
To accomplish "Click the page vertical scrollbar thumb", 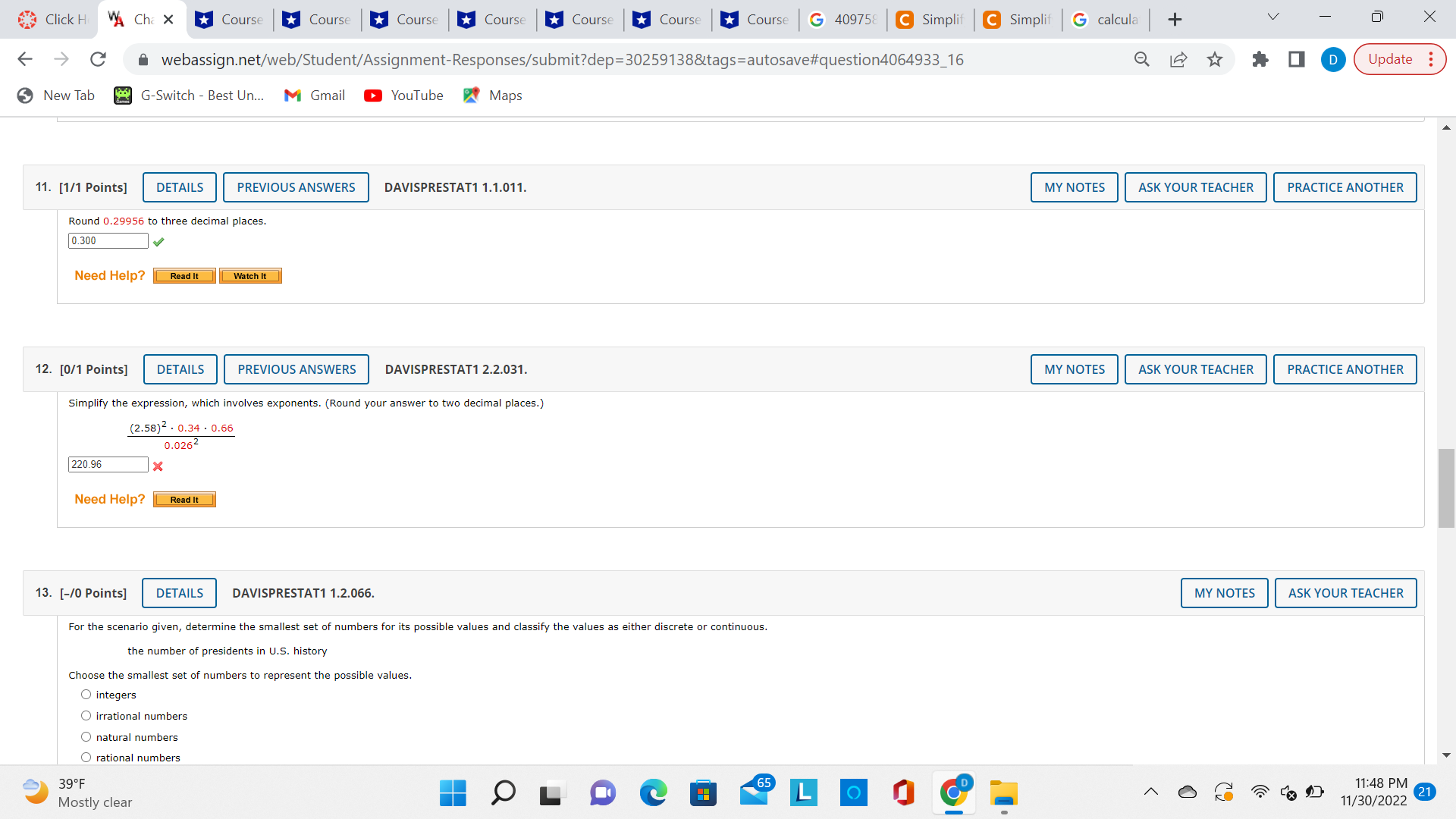I will pos(1446,488).
